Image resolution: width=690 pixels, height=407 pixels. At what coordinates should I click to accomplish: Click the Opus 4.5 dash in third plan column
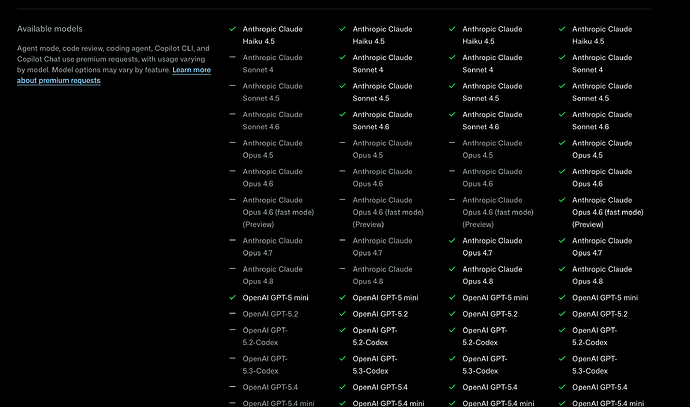click(452, 143)
